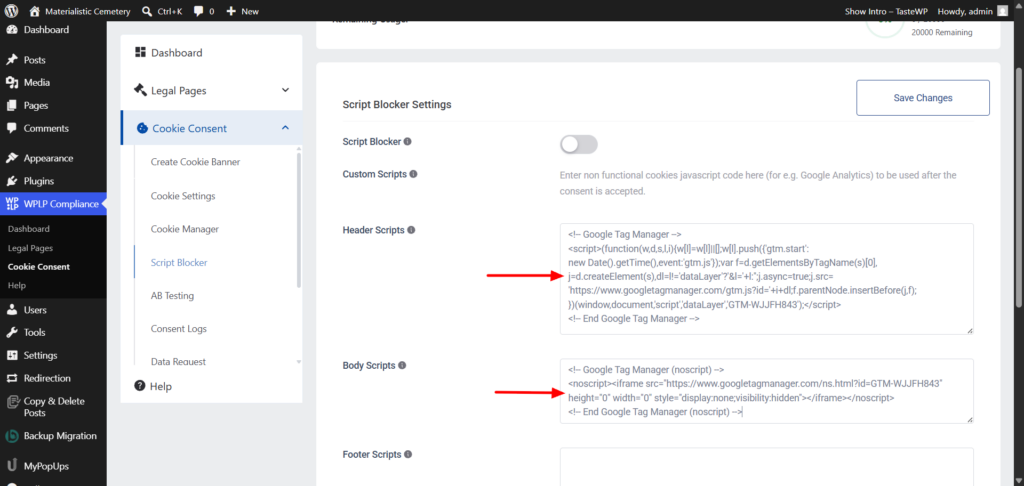Open WP sidebar Help sublink under WPLP
Screen dimensions: 1024x486
pyautogui.click(x=16, y=285)
